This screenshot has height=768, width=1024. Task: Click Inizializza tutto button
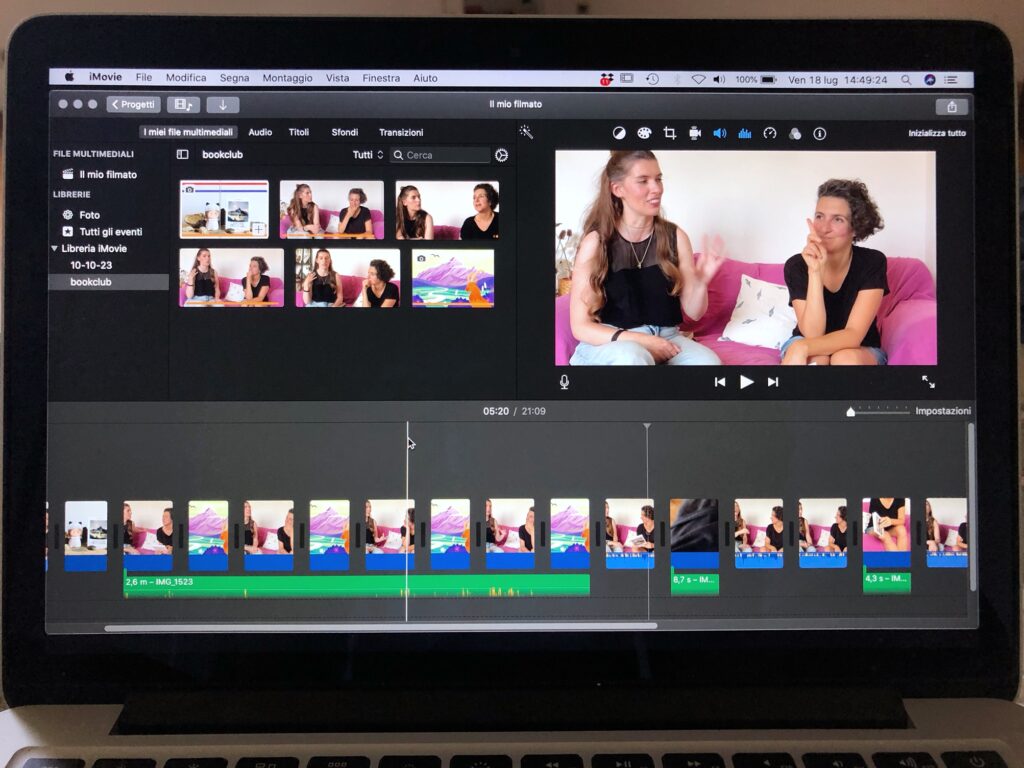(936, 133)
